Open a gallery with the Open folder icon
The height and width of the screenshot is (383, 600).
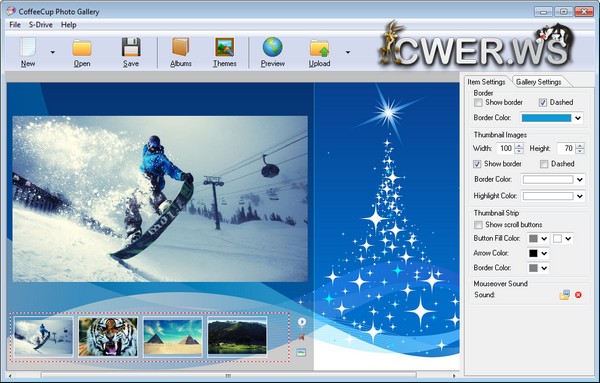pos(82,48)
